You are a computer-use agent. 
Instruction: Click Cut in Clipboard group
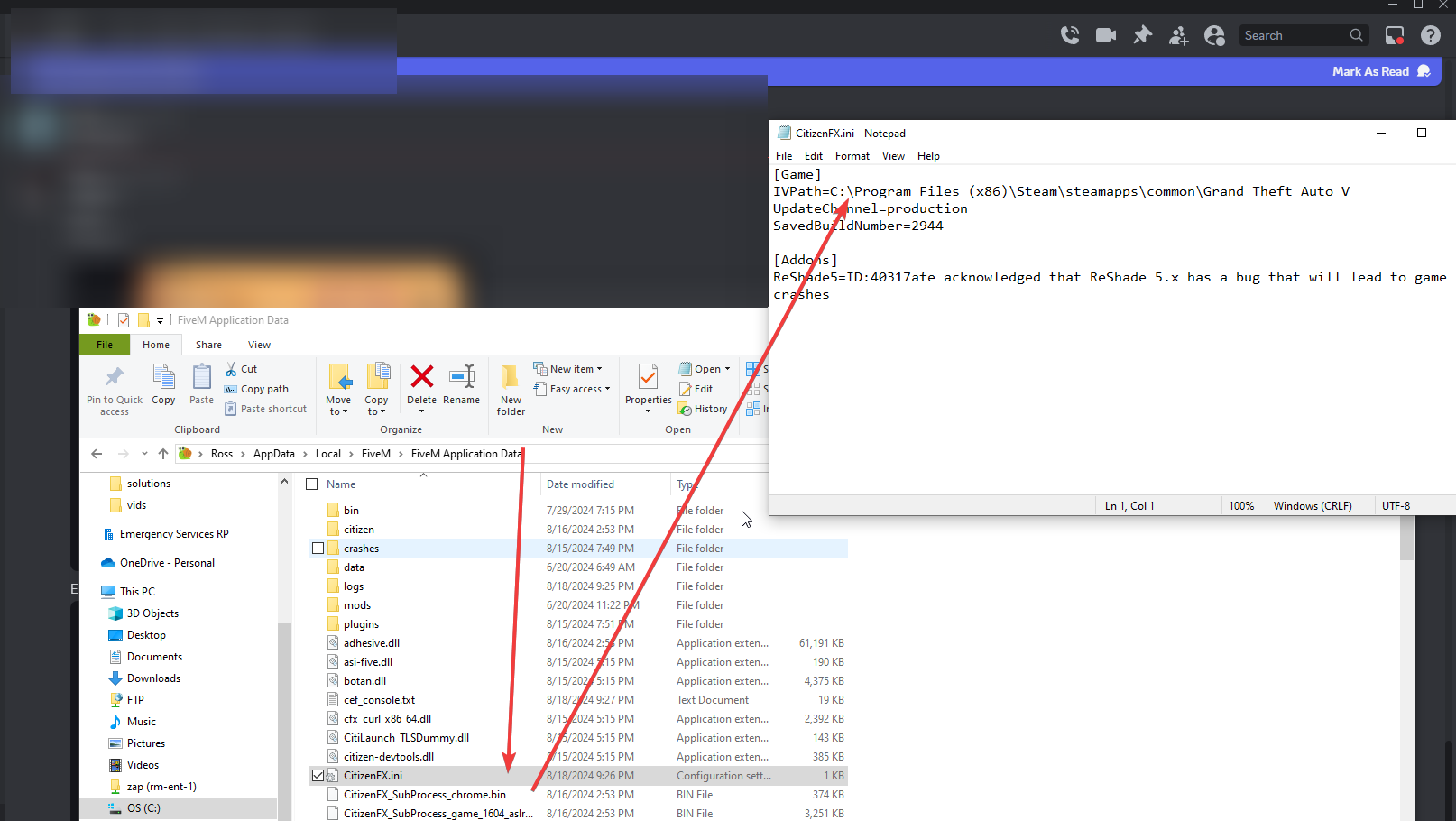click(x=241, y=369)
